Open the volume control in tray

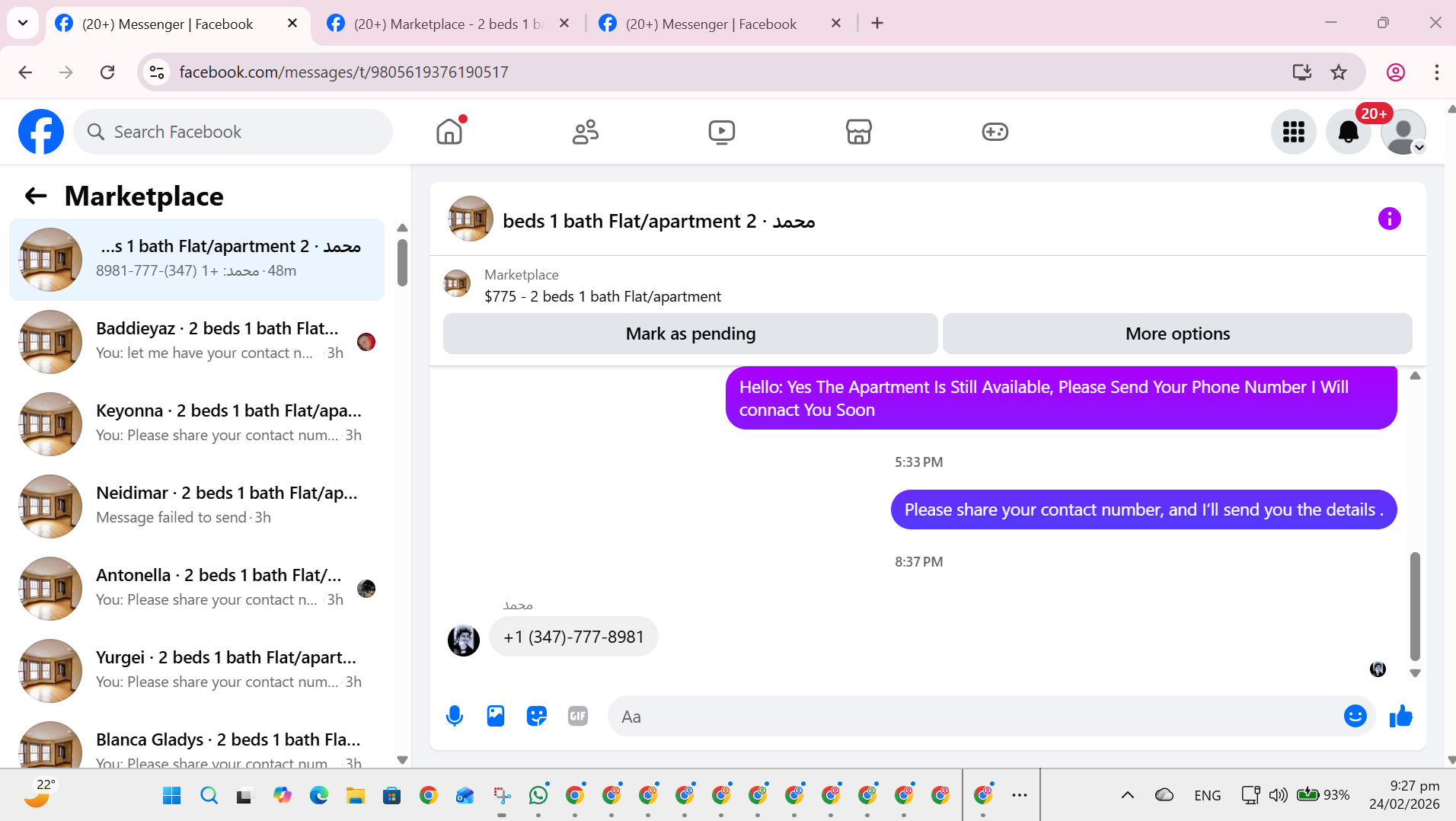click(1278, 795)
